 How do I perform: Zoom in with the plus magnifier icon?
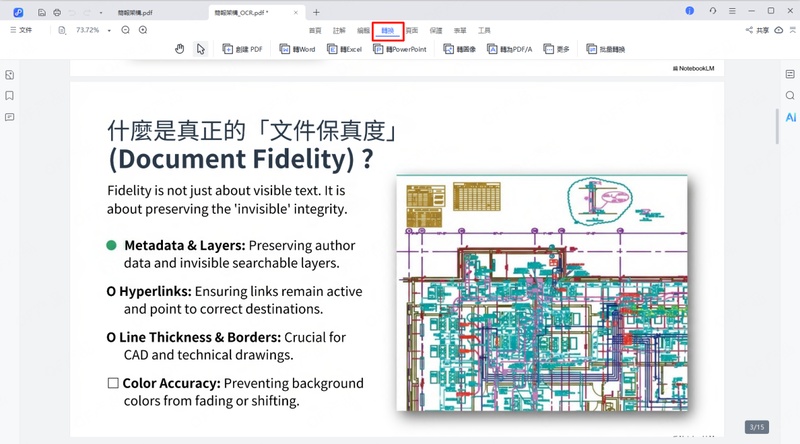(x=143, y=30)
